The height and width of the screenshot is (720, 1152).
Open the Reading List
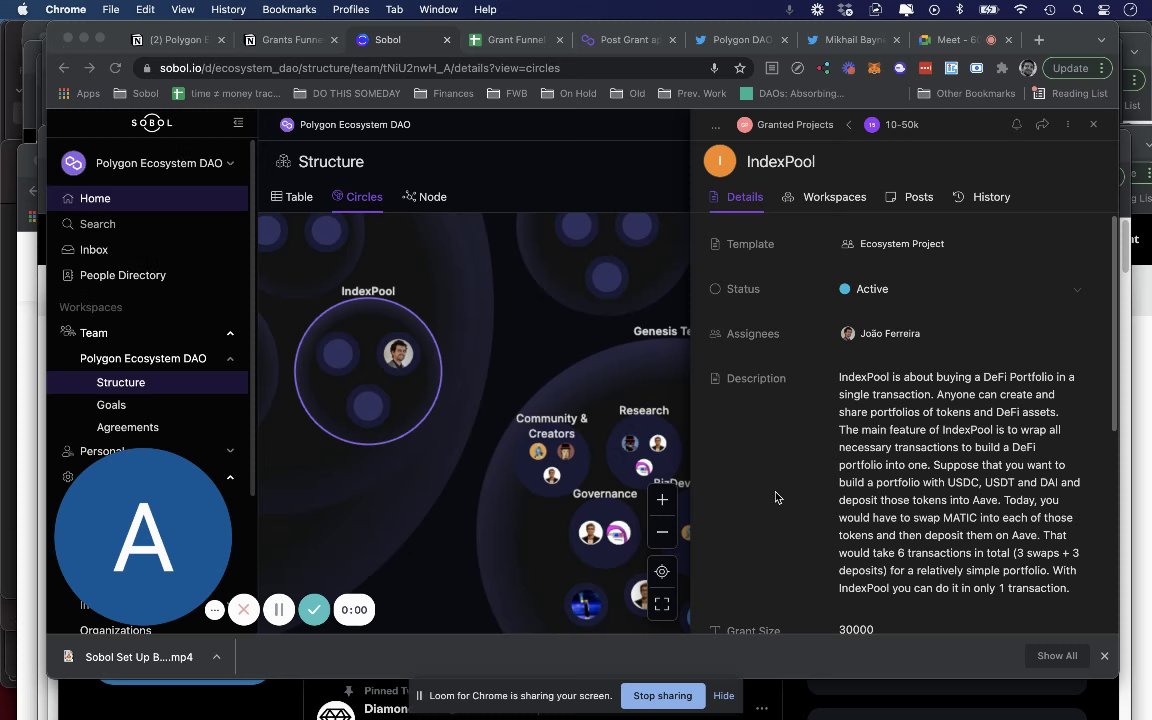(x=1070, y=93)
